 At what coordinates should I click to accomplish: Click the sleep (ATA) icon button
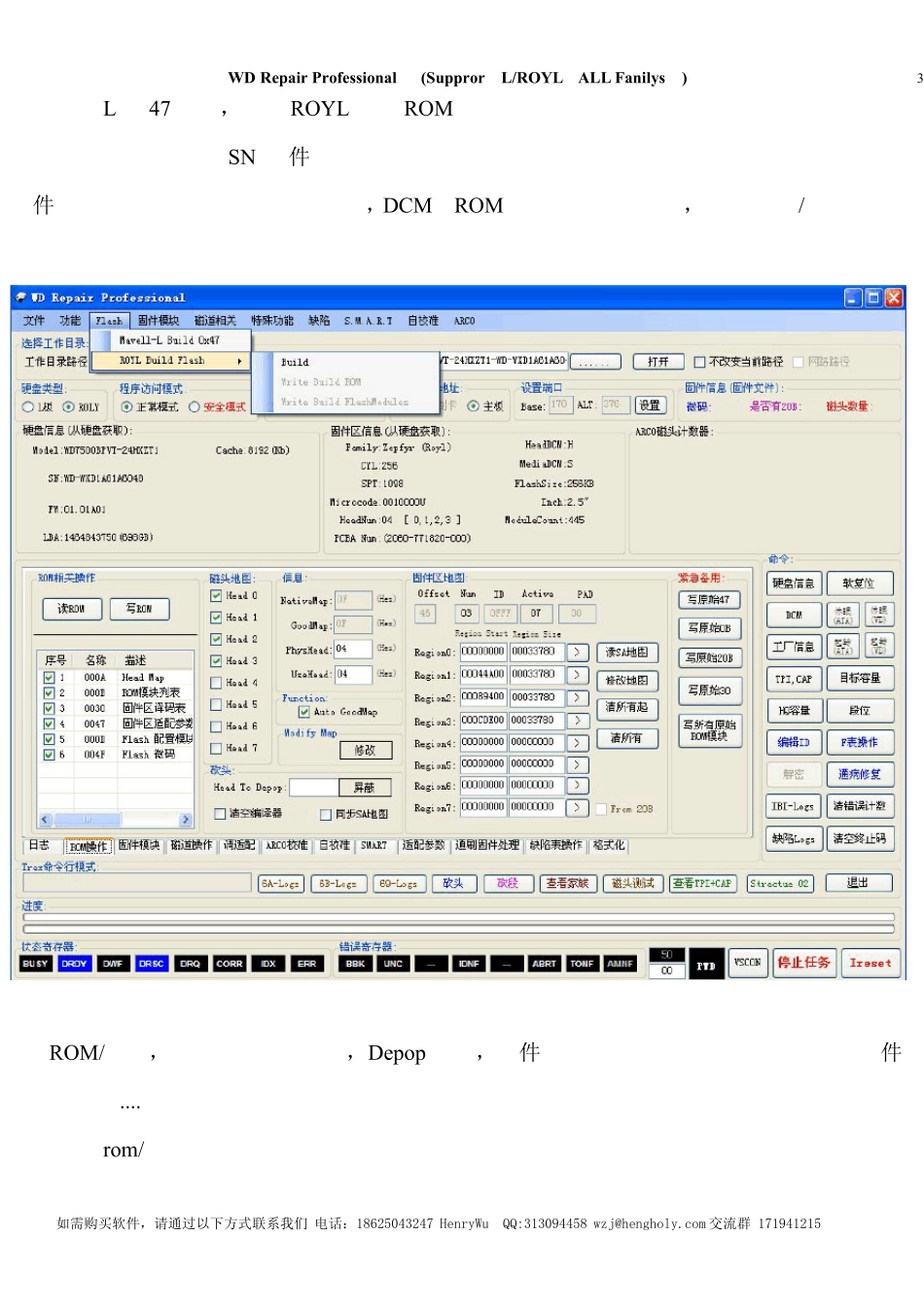pos(842,615)
